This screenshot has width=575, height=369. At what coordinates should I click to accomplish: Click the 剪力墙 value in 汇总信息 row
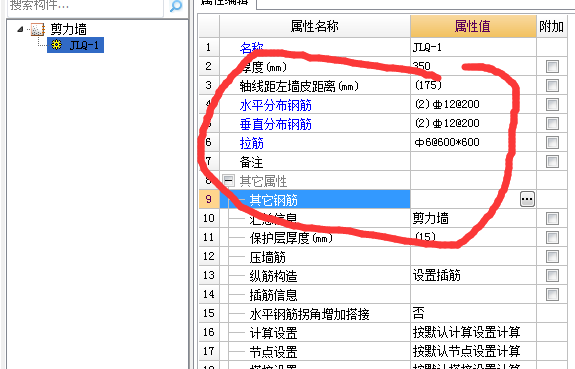point(473,219)
